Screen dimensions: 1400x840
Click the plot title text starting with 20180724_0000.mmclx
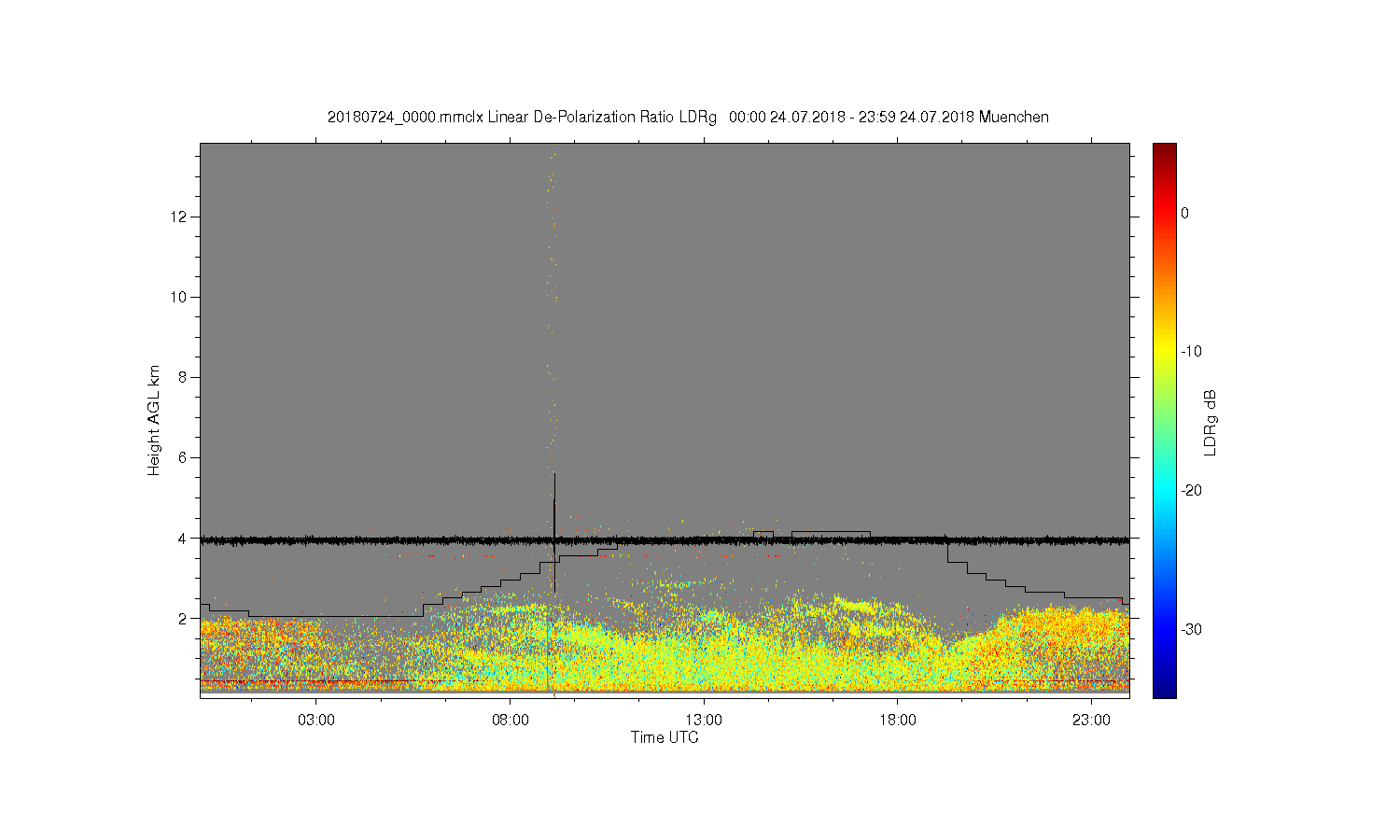688,118
